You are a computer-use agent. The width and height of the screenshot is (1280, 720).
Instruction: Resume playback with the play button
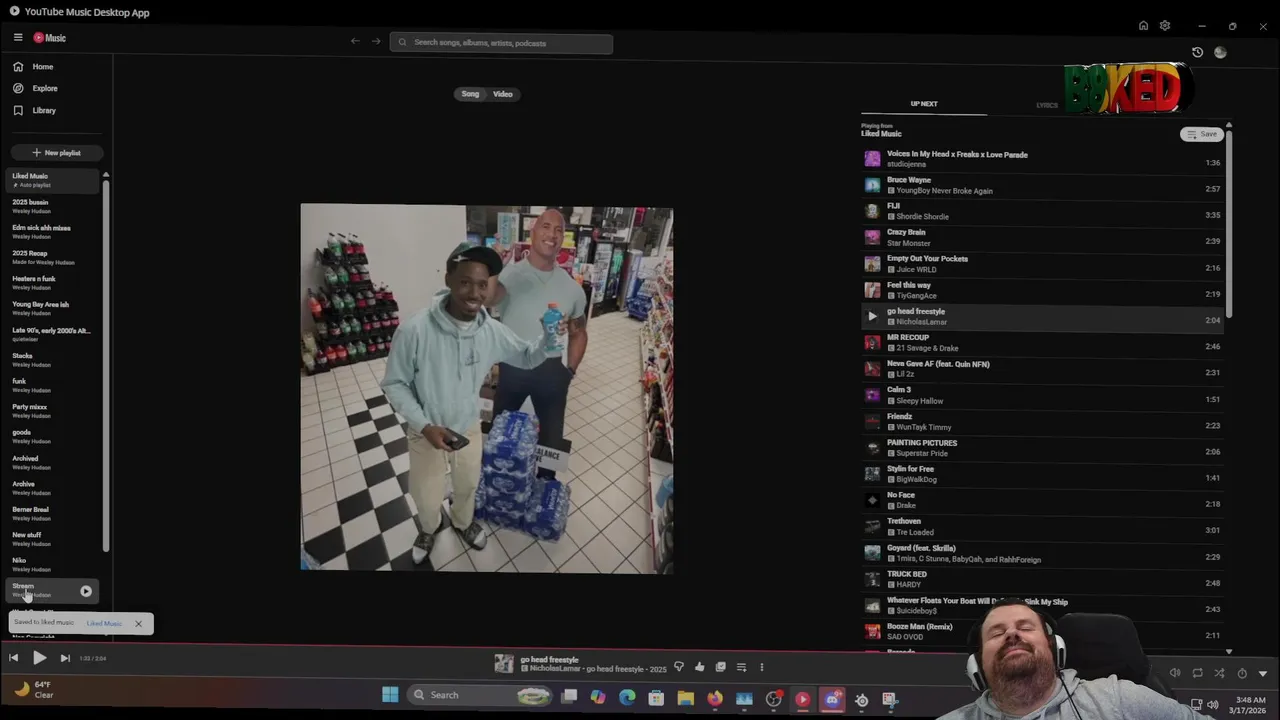39,658
